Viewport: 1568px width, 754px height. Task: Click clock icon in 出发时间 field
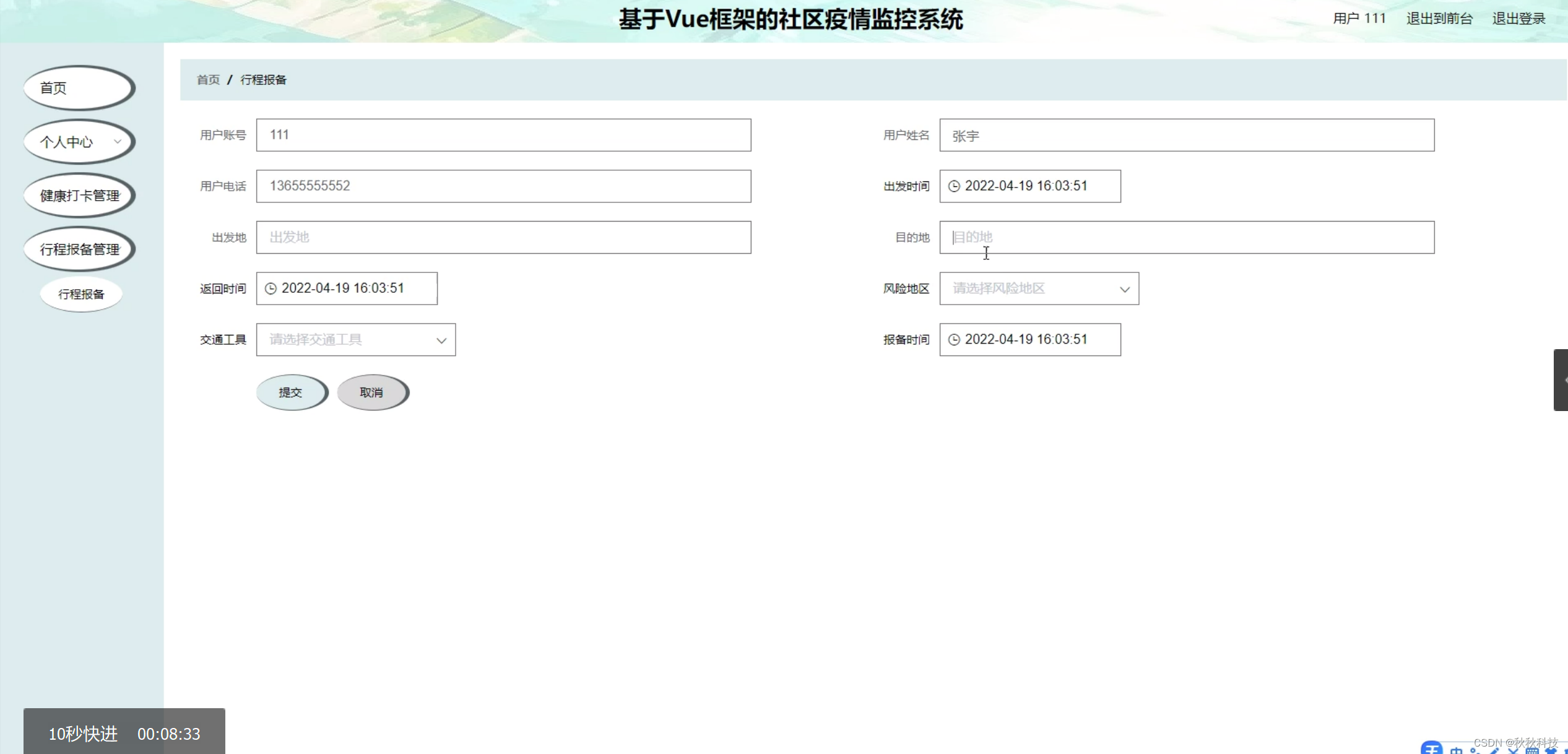coord(954,186)
